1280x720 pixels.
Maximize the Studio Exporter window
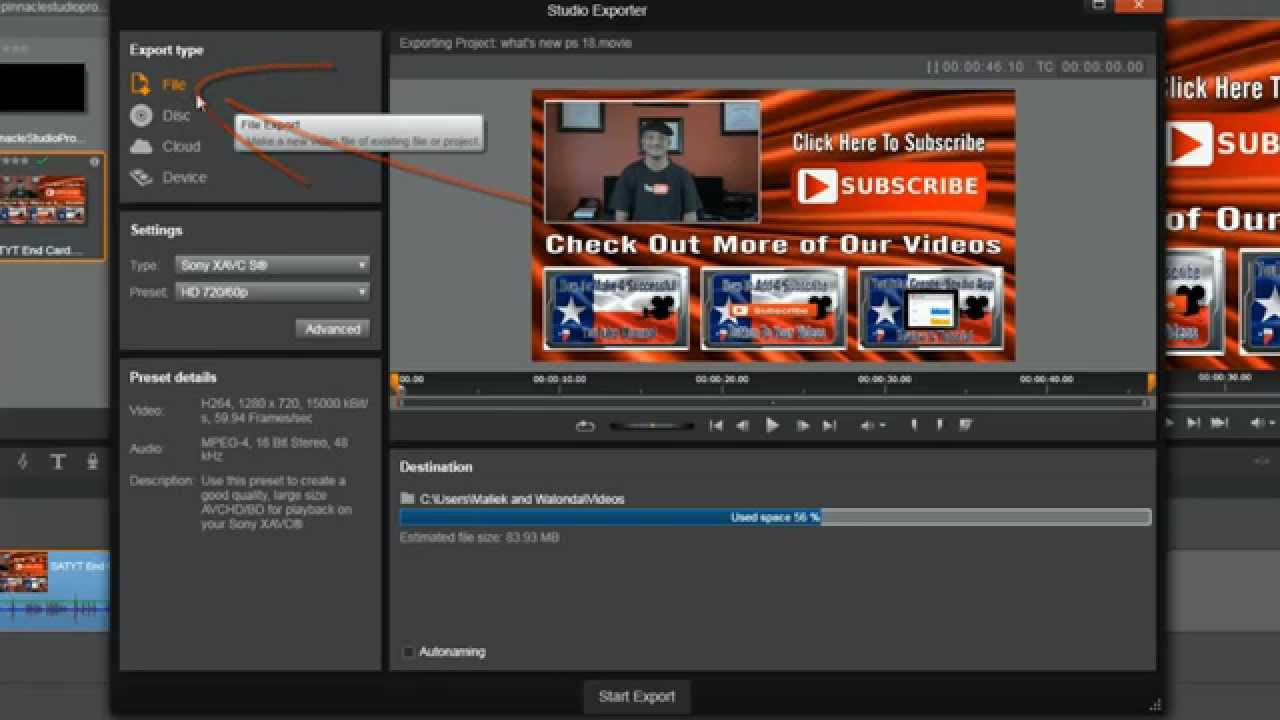(1098, 5)
